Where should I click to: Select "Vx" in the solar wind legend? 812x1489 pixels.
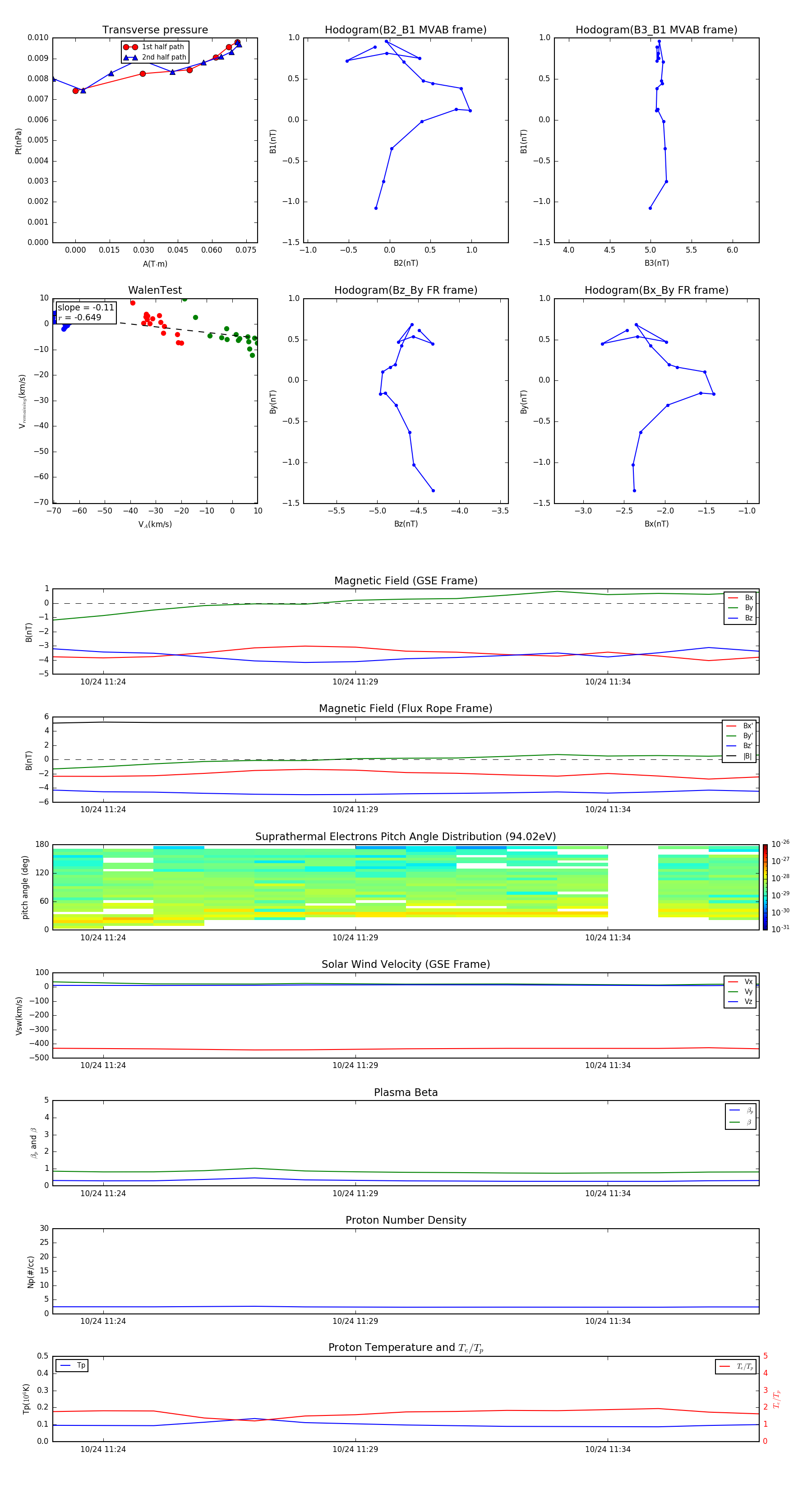click(x=740, y=981)
